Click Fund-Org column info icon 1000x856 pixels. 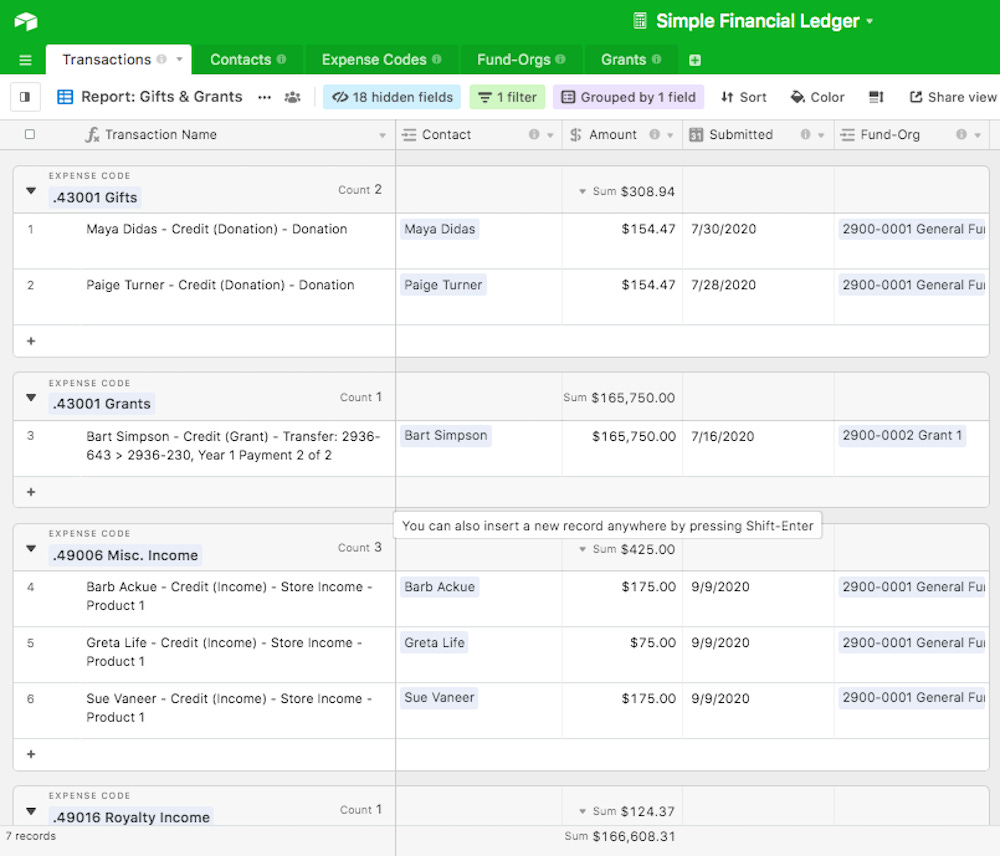pos(961,135)
